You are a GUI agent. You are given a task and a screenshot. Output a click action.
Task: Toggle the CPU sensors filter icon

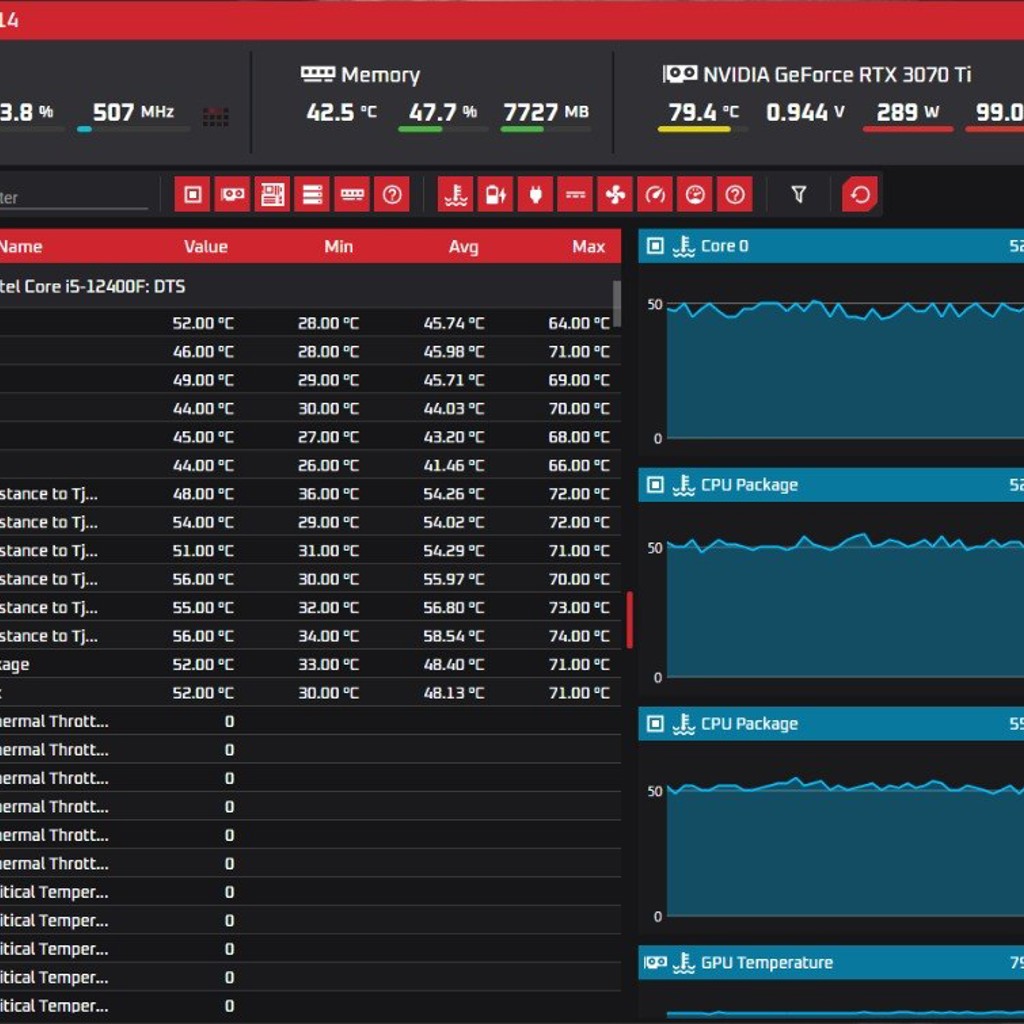pos(192,194)
